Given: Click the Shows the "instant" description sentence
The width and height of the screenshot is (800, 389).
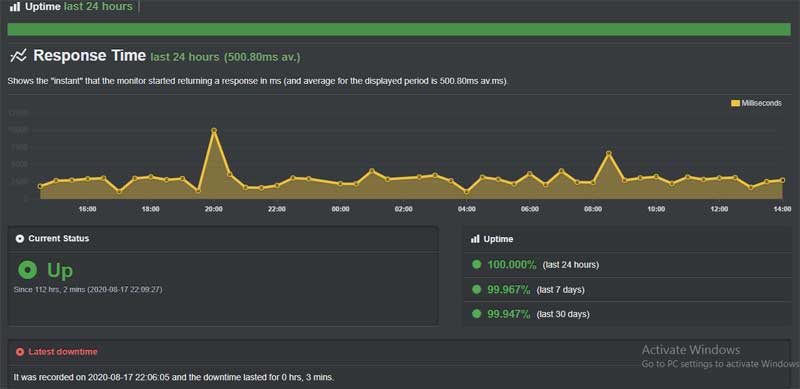Looking at the screenshot, I should click(258, 82).
